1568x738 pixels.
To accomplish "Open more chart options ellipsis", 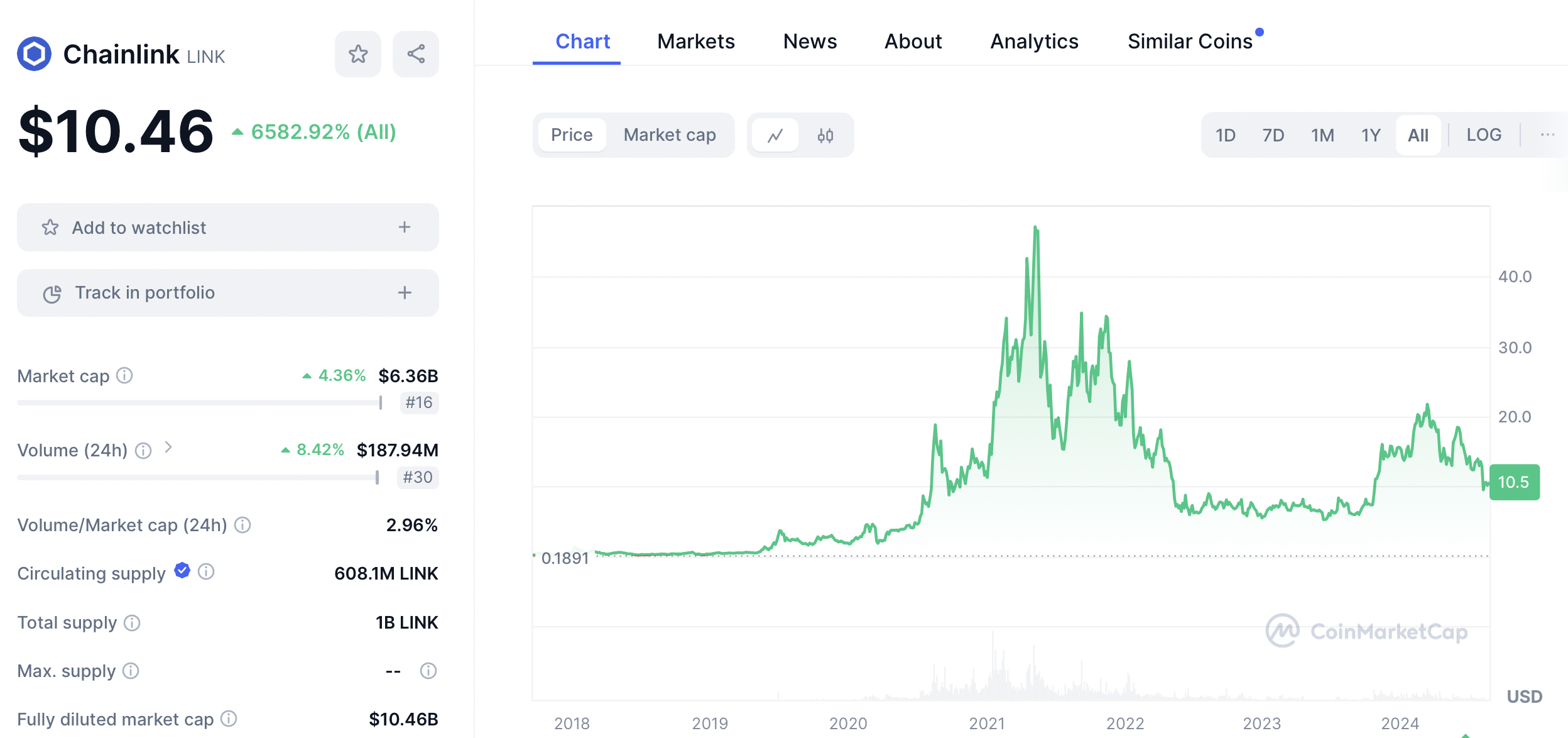I will click(x=1547, y=135).
